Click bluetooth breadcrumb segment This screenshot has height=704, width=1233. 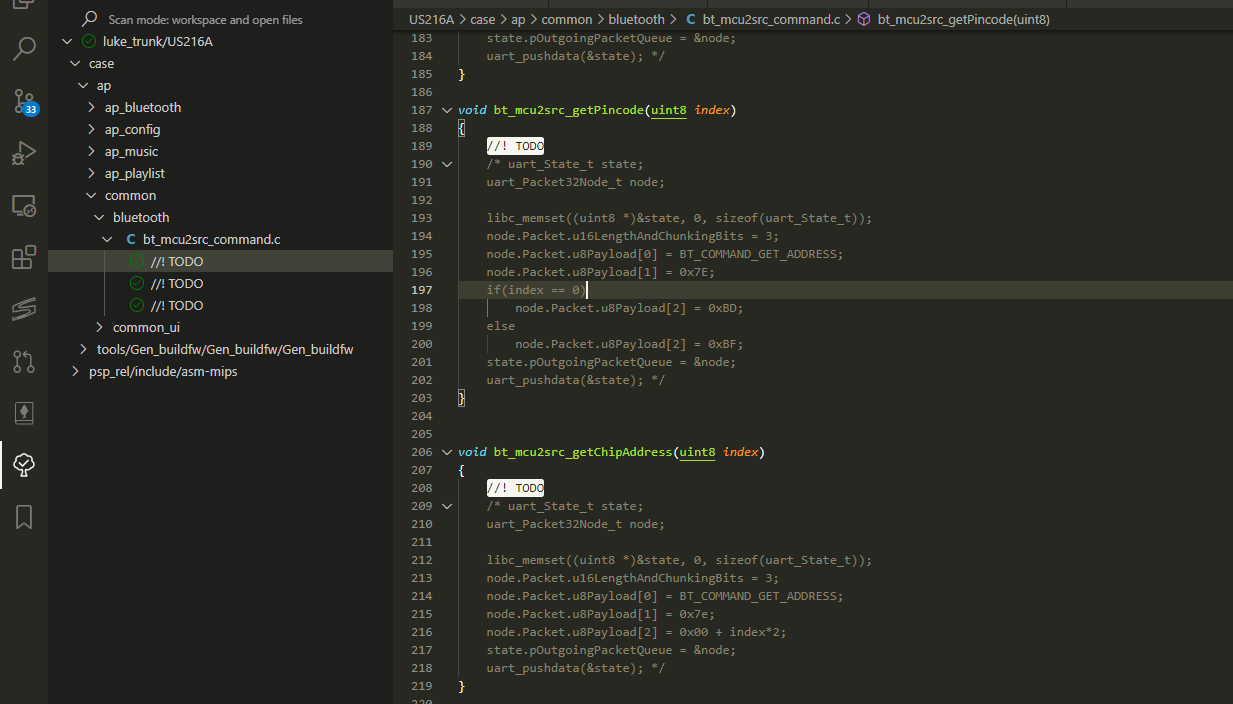(x=636, y=19)
